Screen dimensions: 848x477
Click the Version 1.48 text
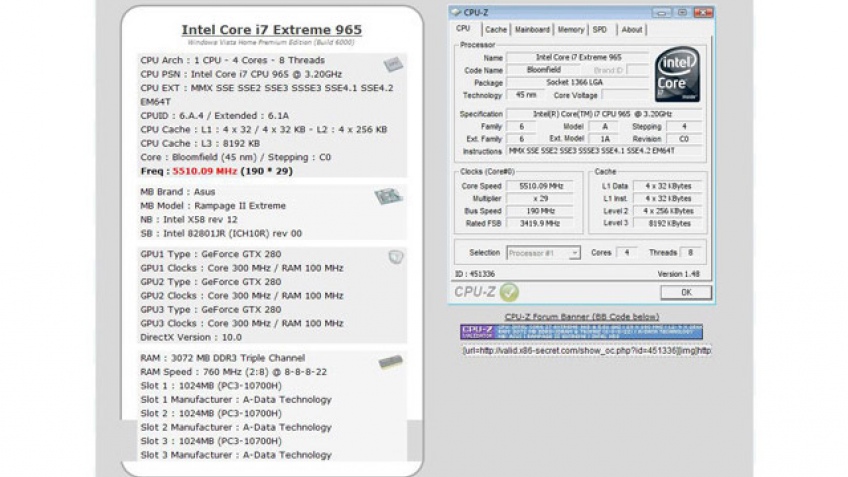pyautogui.click(x=679, y=274)
